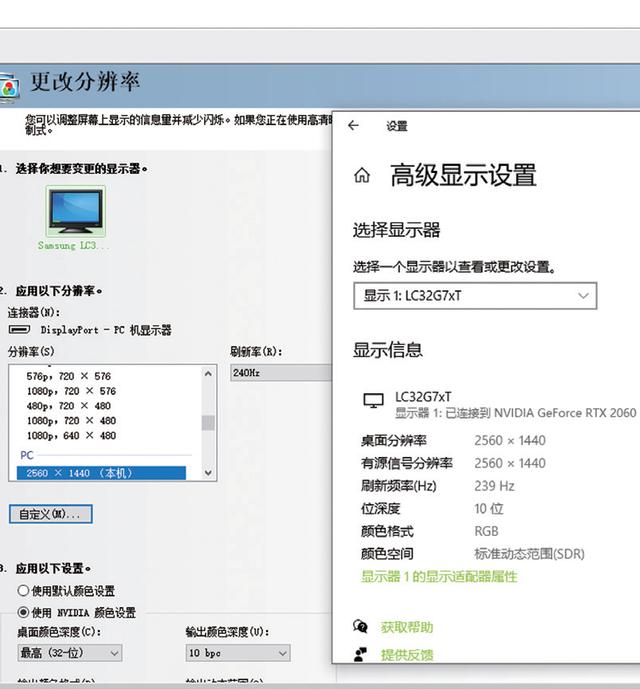Expand the 显示 1: LC32G7xT dropdown
The height and width of the screenshot is (689, 640).
tap(475, 296)
